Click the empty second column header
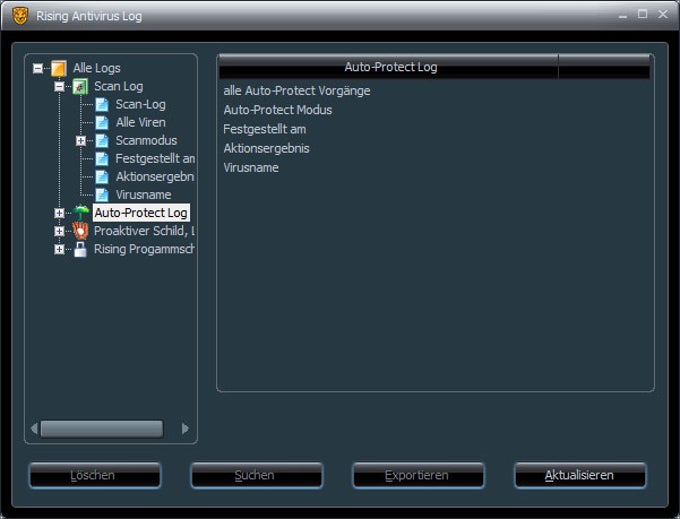 pyautogui.click(x=604, y=67)
